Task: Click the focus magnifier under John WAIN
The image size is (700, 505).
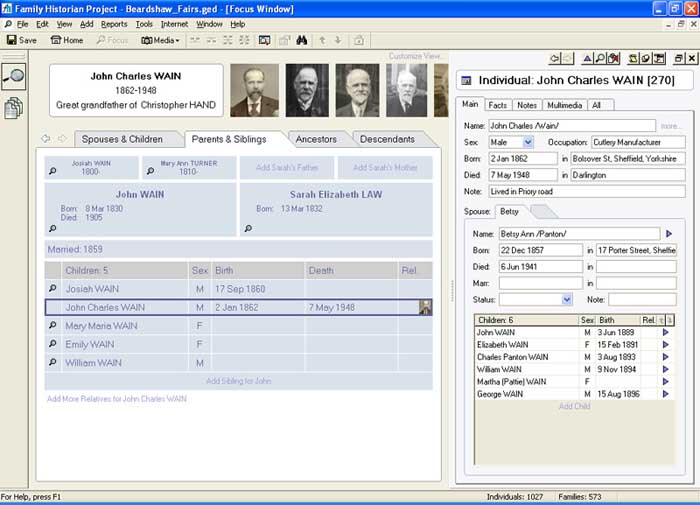Action: click(53, 228)
